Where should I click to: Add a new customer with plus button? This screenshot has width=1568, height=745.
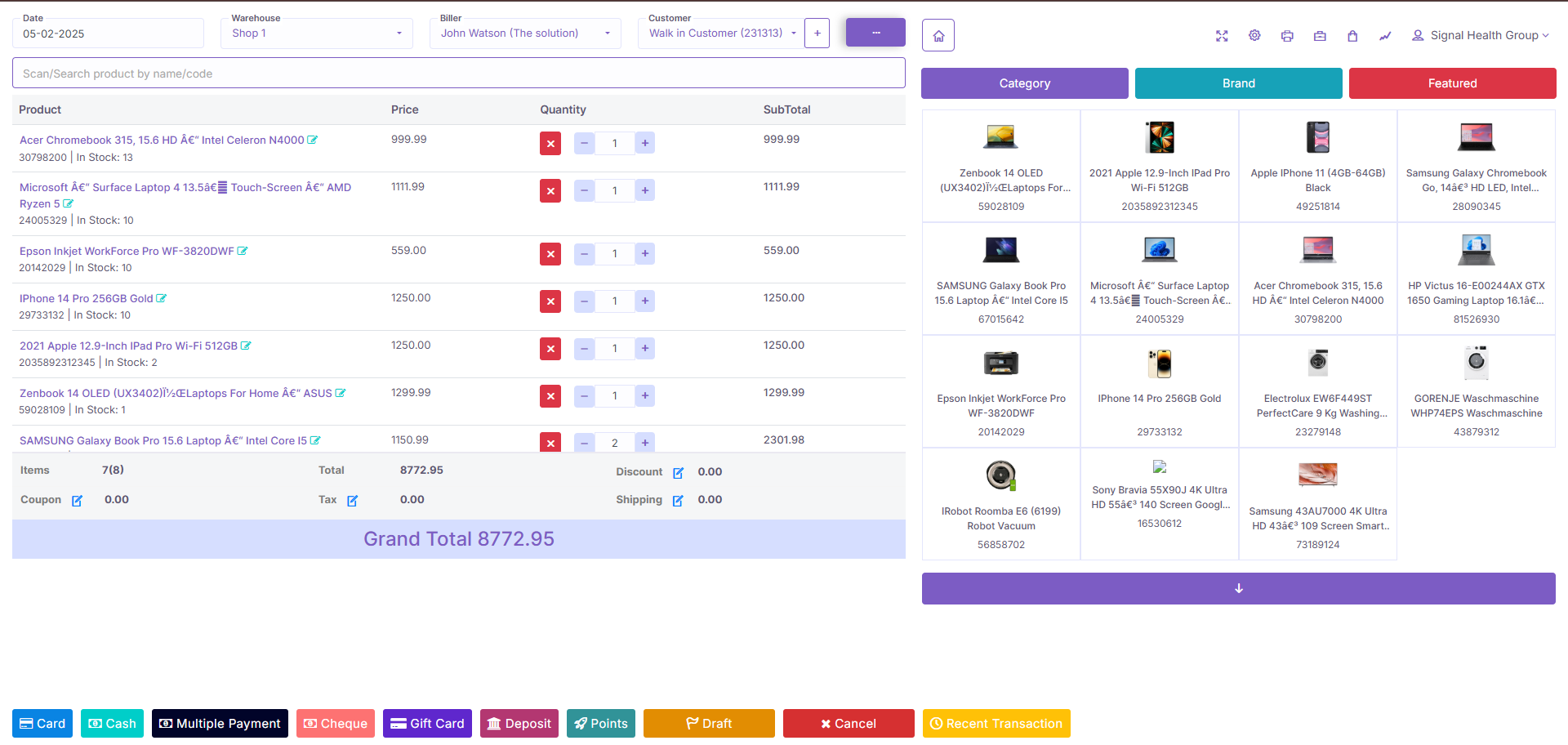tap(817, 33)
